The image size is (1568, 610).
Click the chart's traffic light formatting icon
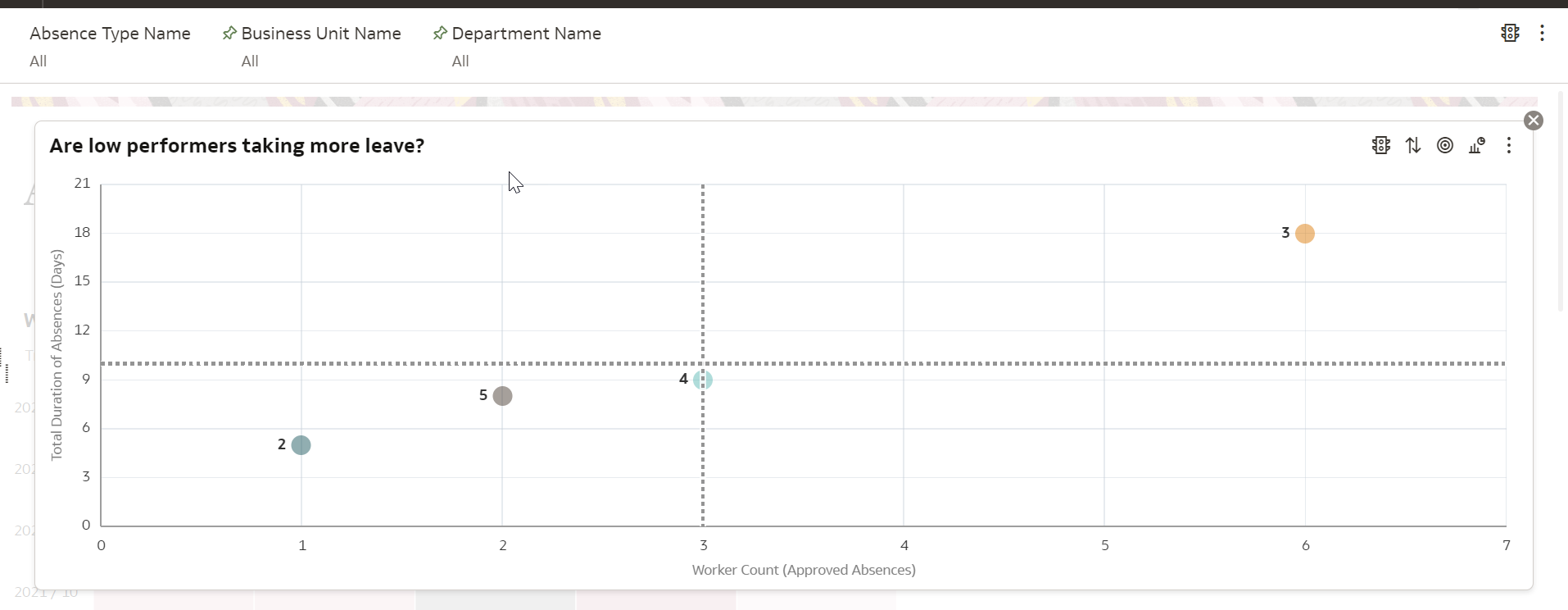point(1381,146)
